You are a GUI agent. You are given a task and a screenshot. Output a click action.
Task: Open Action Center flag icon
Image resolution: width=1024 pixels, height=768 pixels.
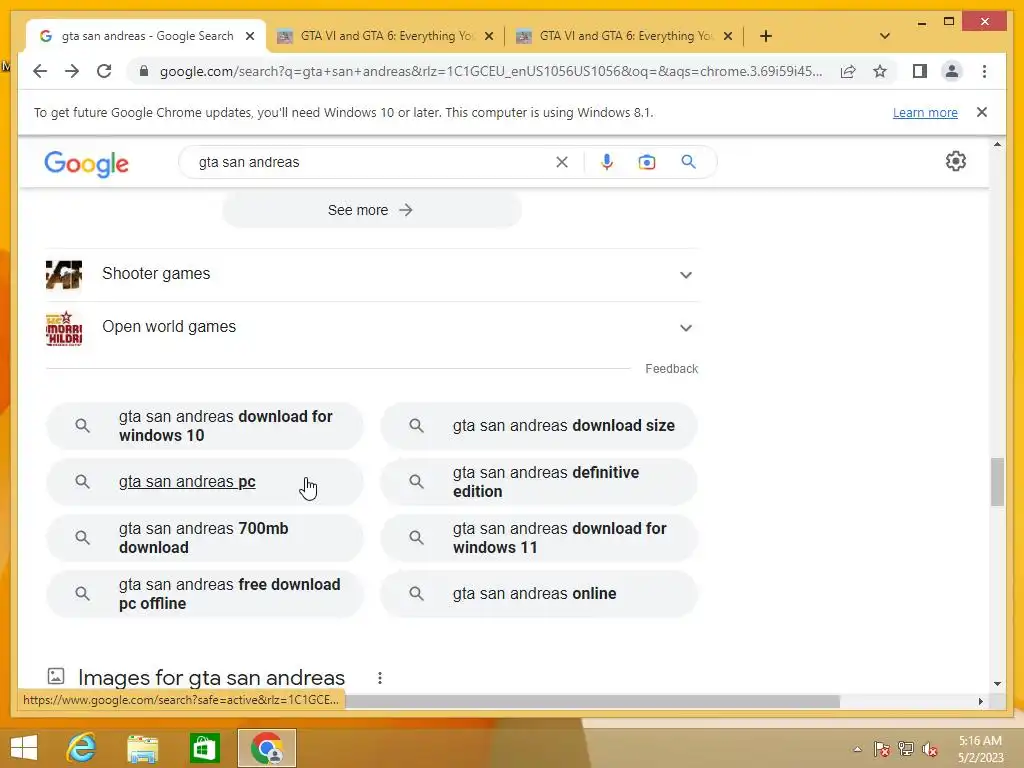coord(881,749)
